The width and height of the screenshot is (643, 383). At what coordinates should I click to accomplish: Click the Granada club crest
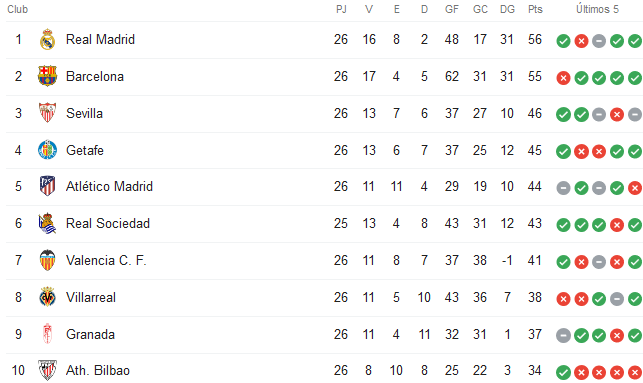click(x=47, y=334)
